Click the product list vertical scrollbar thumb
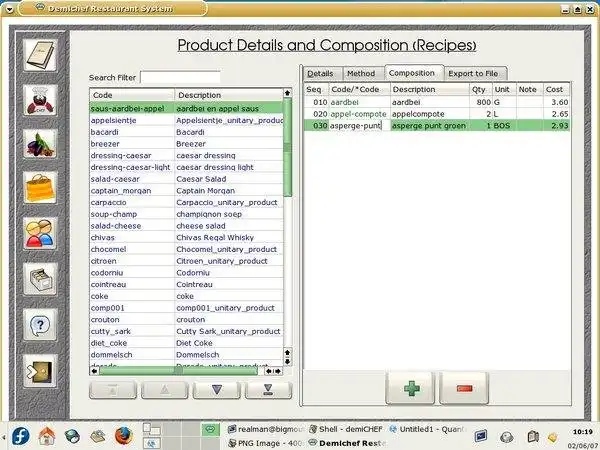600x450 pixels. click(288, 147)
